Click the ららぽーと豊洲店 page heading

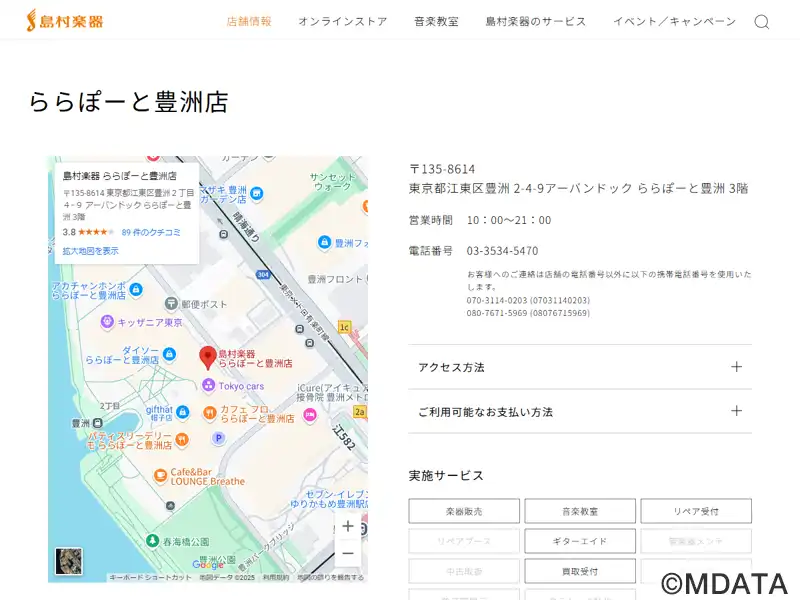point(129,102)
